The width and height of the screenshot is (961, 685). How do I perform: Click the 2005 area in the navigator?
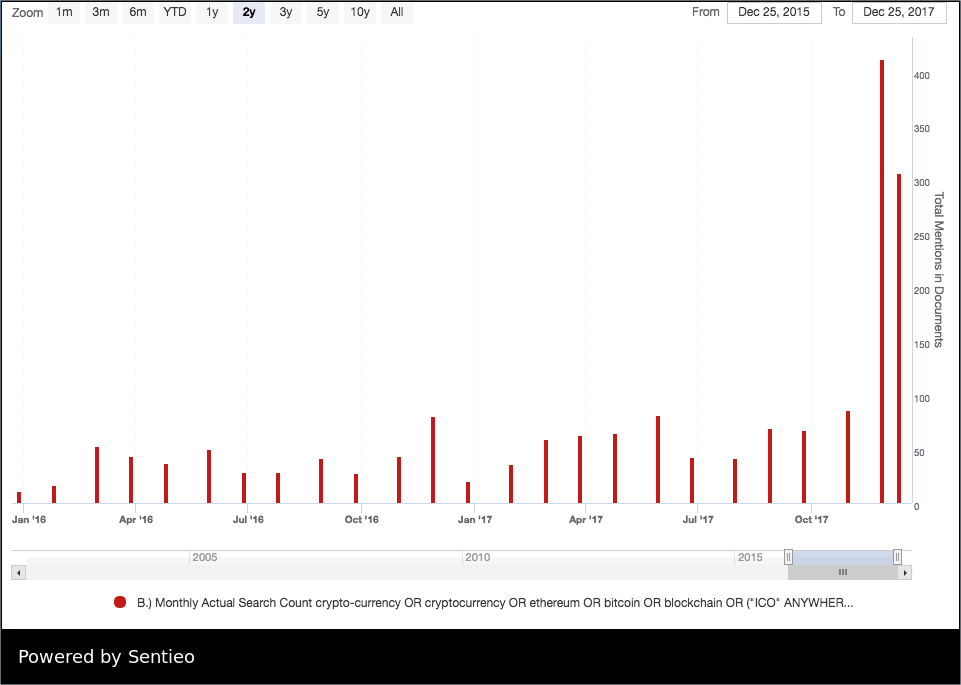(205, 557)
